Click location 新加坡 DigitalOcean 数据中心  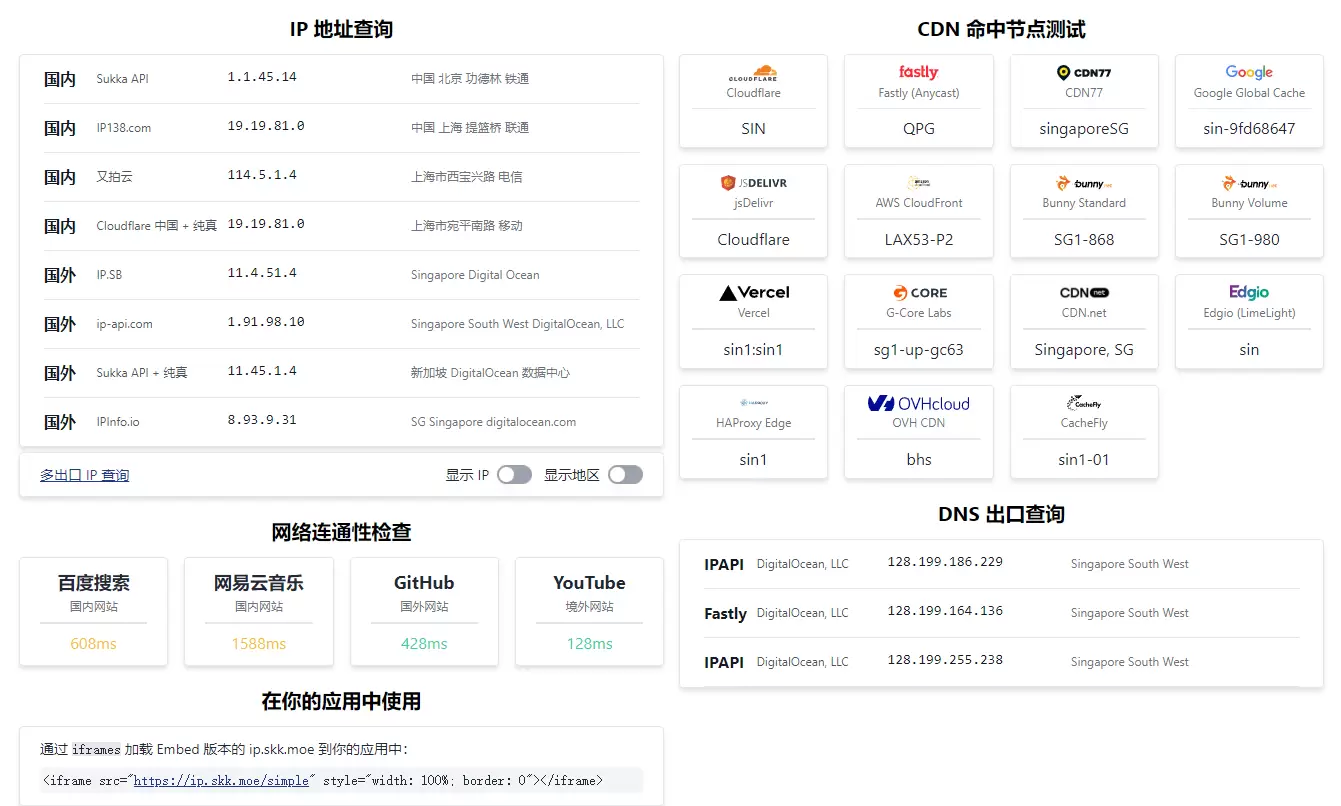491,373
